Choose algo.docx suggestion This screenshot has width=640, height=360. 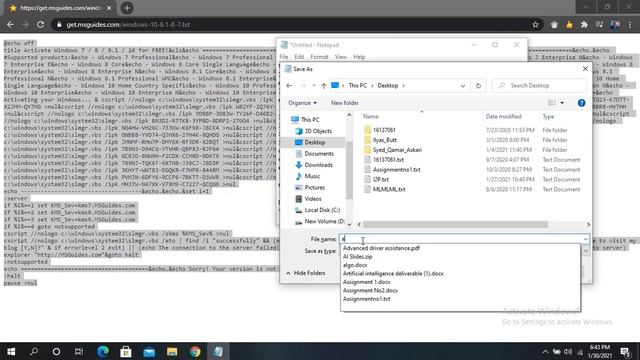(355, 265)
